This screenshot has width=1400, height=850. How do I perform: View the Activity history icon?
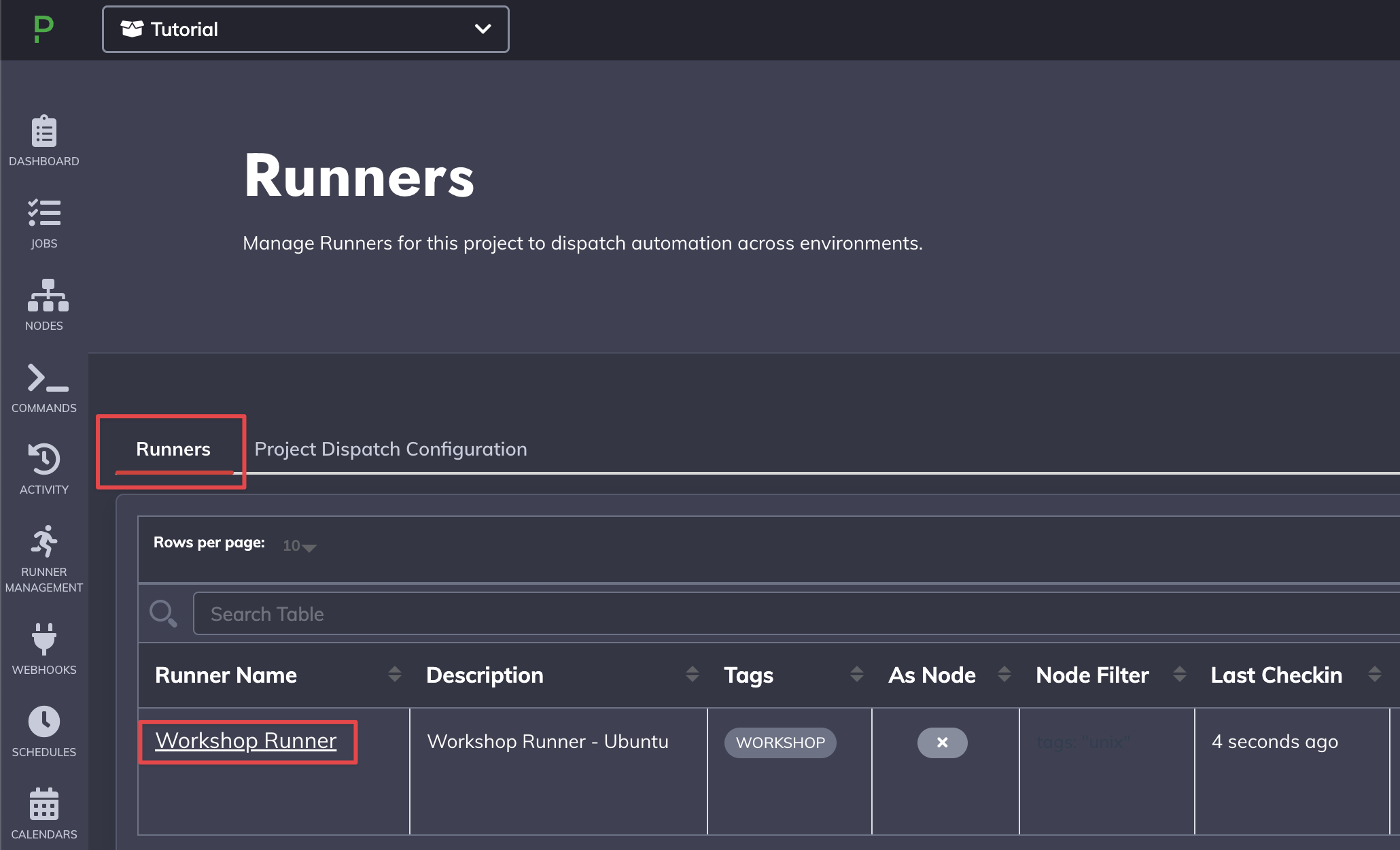[44, 469]
